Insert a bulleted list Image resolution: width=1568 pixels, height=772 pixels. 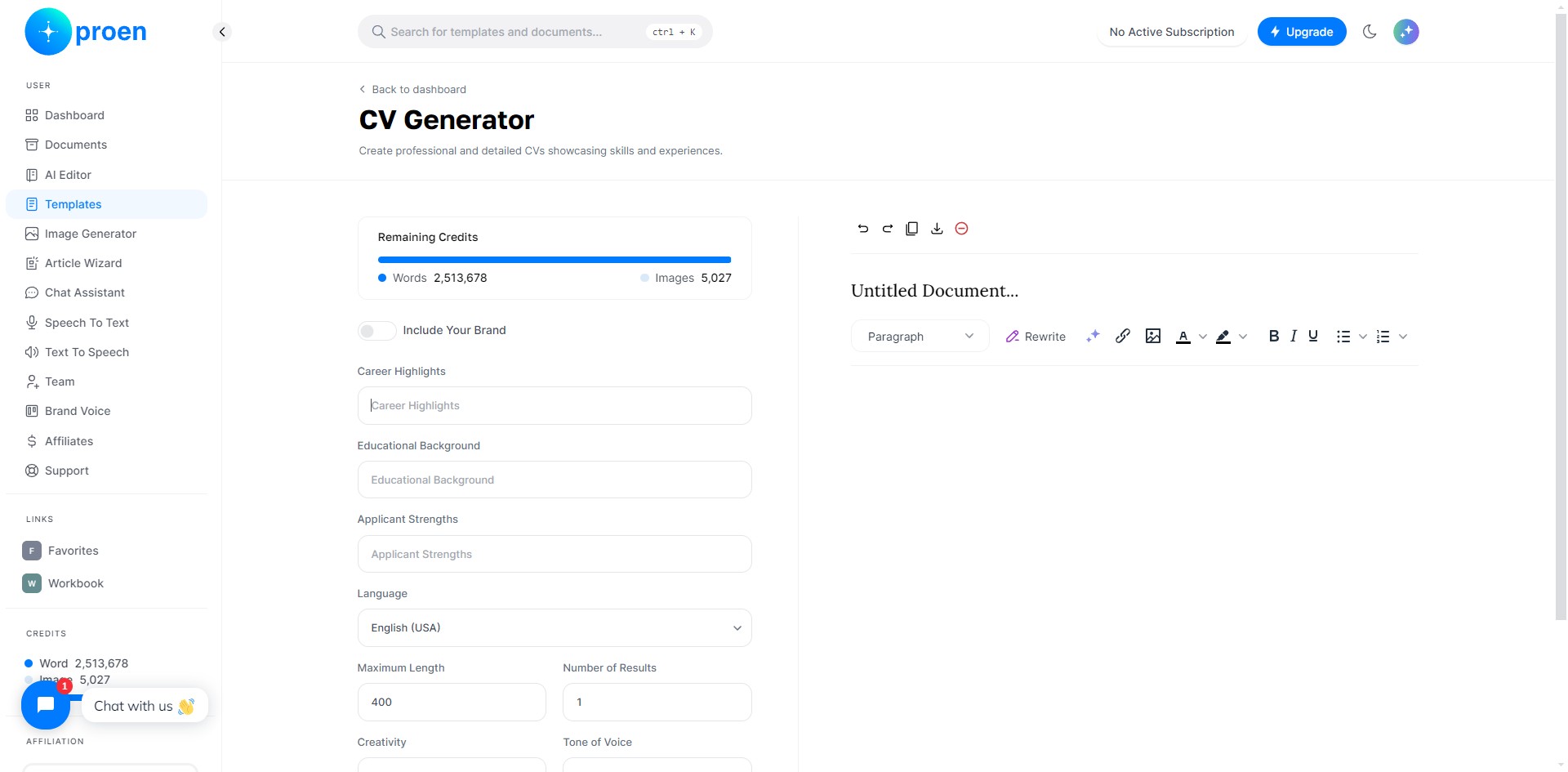pos(1343,337)
